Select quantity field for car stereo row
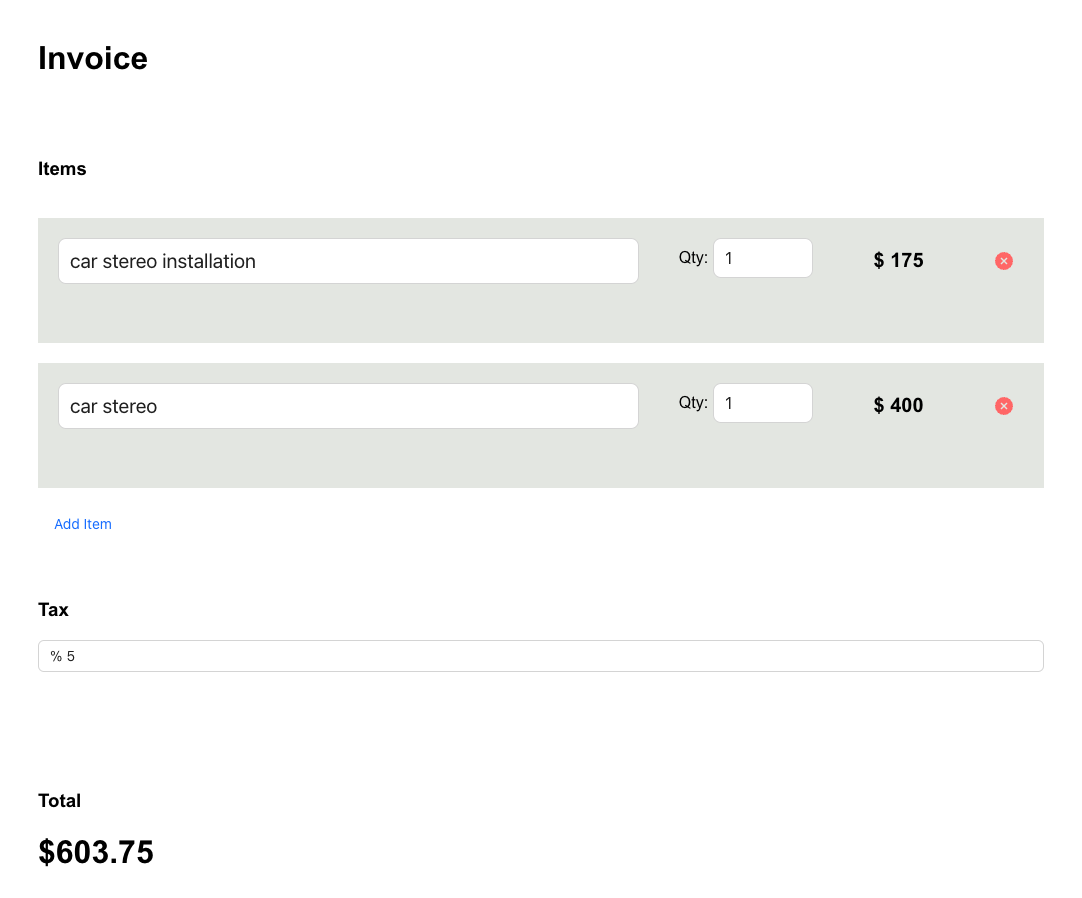Image resolution: width=1082 pixels, height=898 pixels. [762, 403]
